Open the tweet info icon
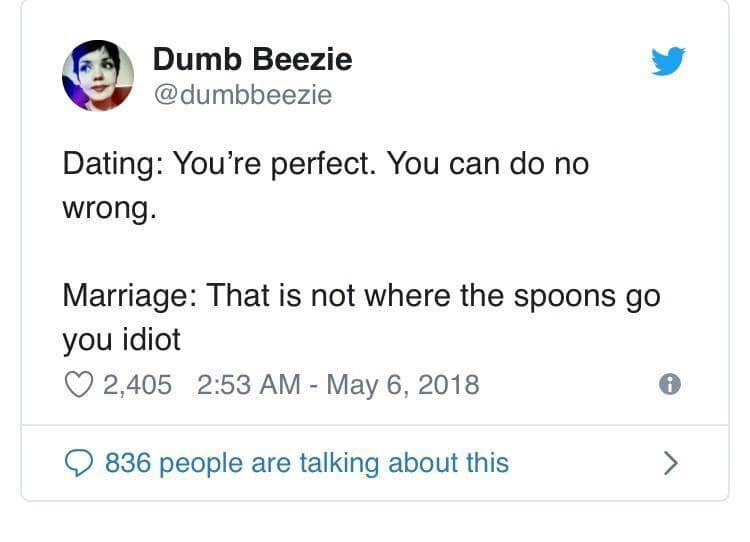This screenshot has width=750, height=542. 670,384
